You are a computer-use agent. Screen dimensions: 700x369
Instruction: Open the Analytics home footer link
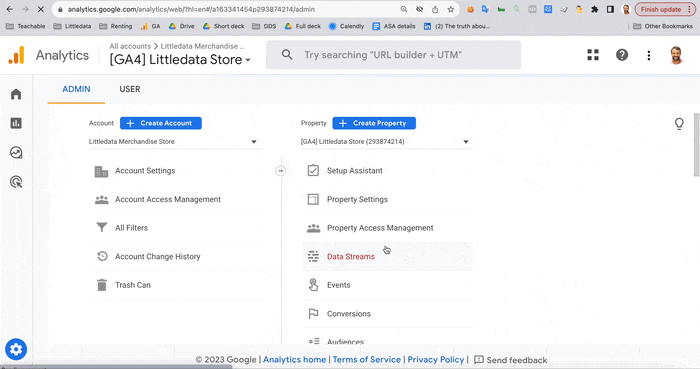pos(295,360)
